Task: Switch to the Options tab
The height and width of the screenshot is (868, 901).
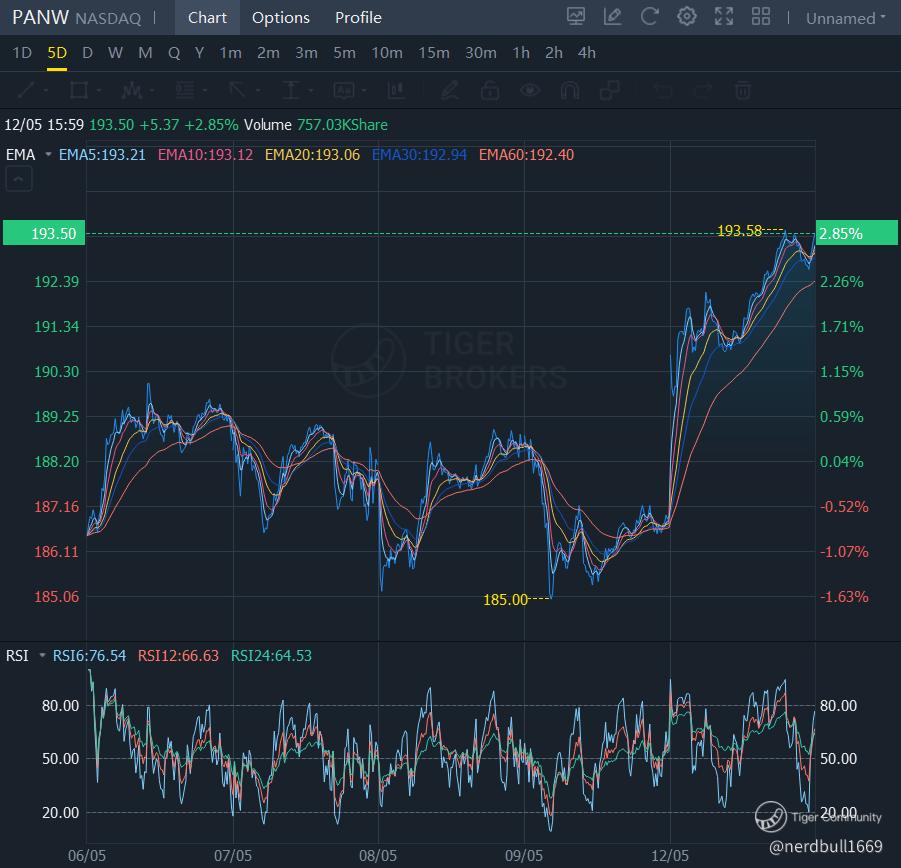Action: point(280,17)
